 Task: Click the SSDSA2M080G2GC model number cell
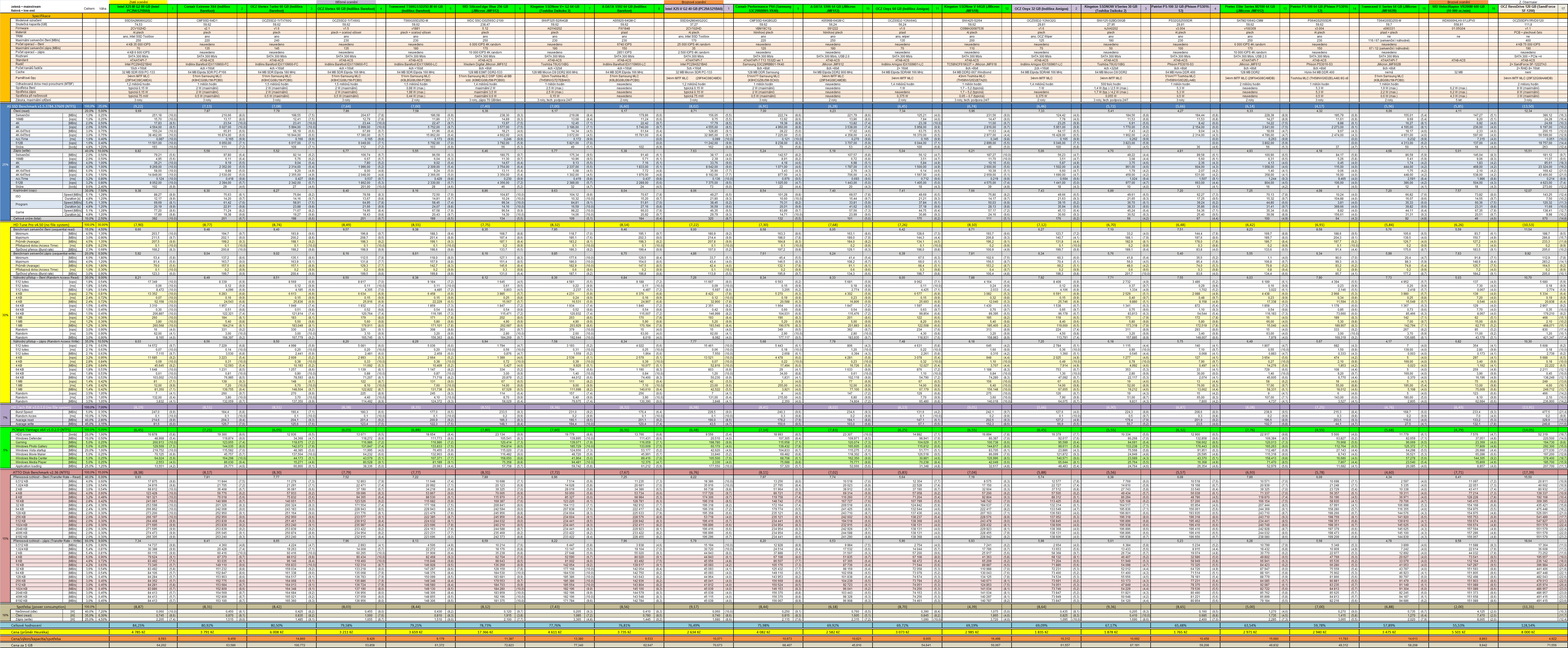[x=138, y=20]
